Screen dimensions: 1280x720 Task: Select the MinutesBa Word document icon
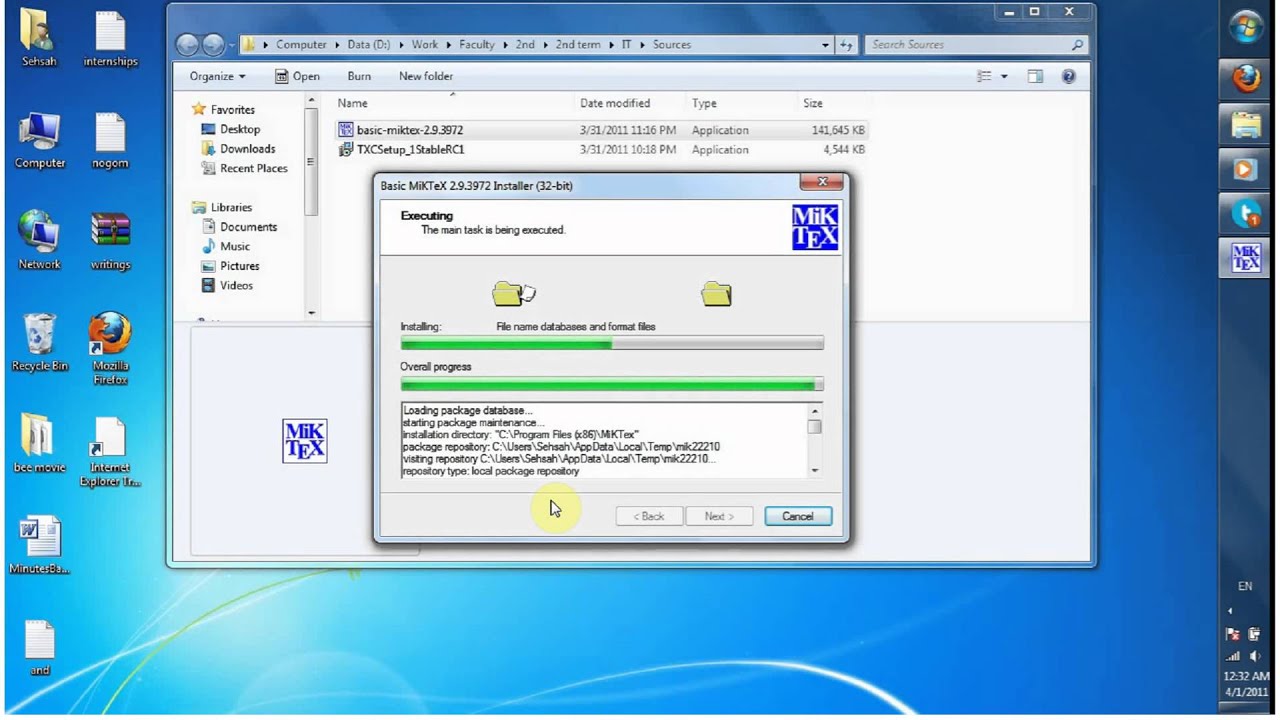pos(40,546)
